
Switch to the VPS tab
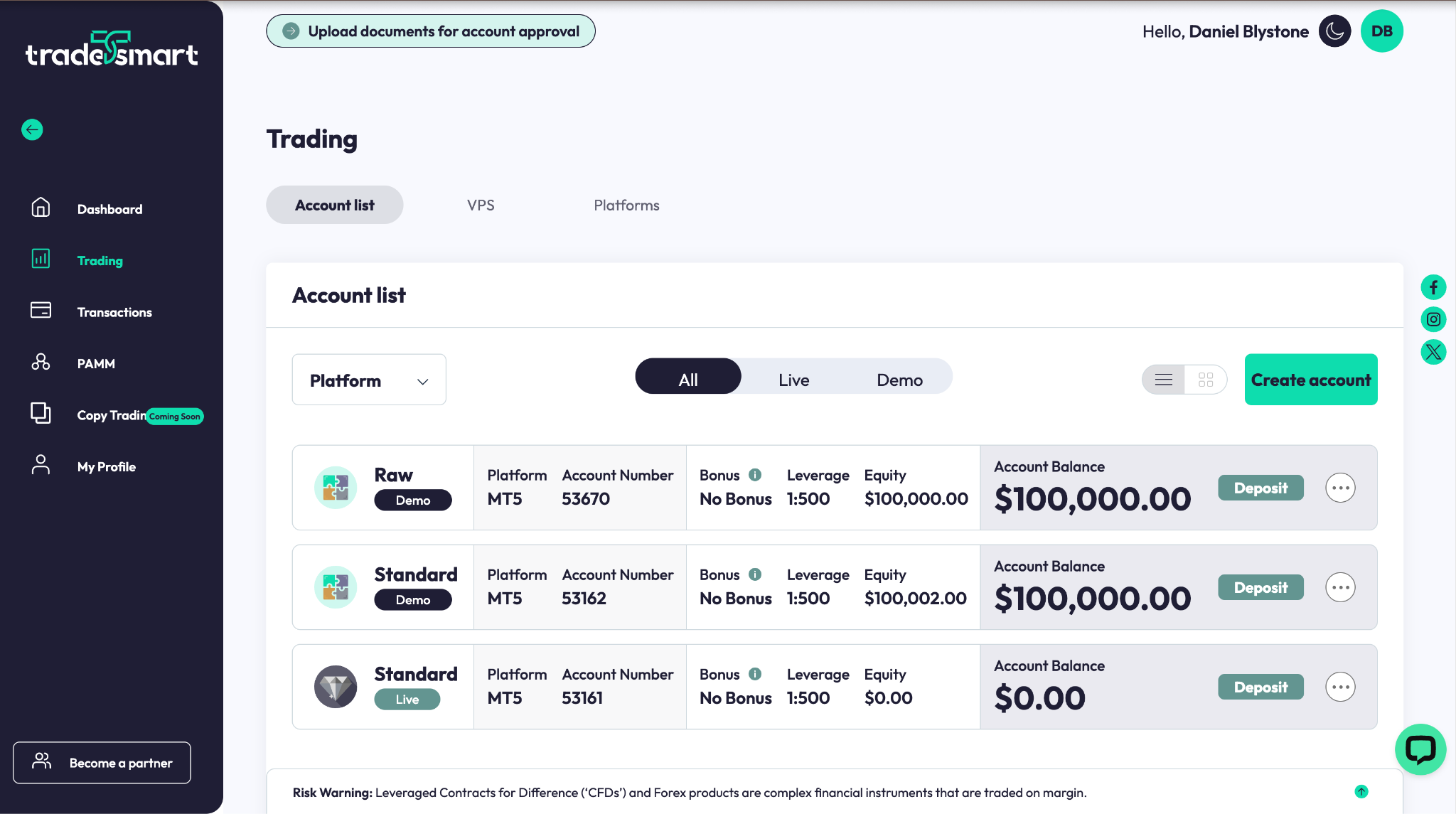click(x=481, y=205)
